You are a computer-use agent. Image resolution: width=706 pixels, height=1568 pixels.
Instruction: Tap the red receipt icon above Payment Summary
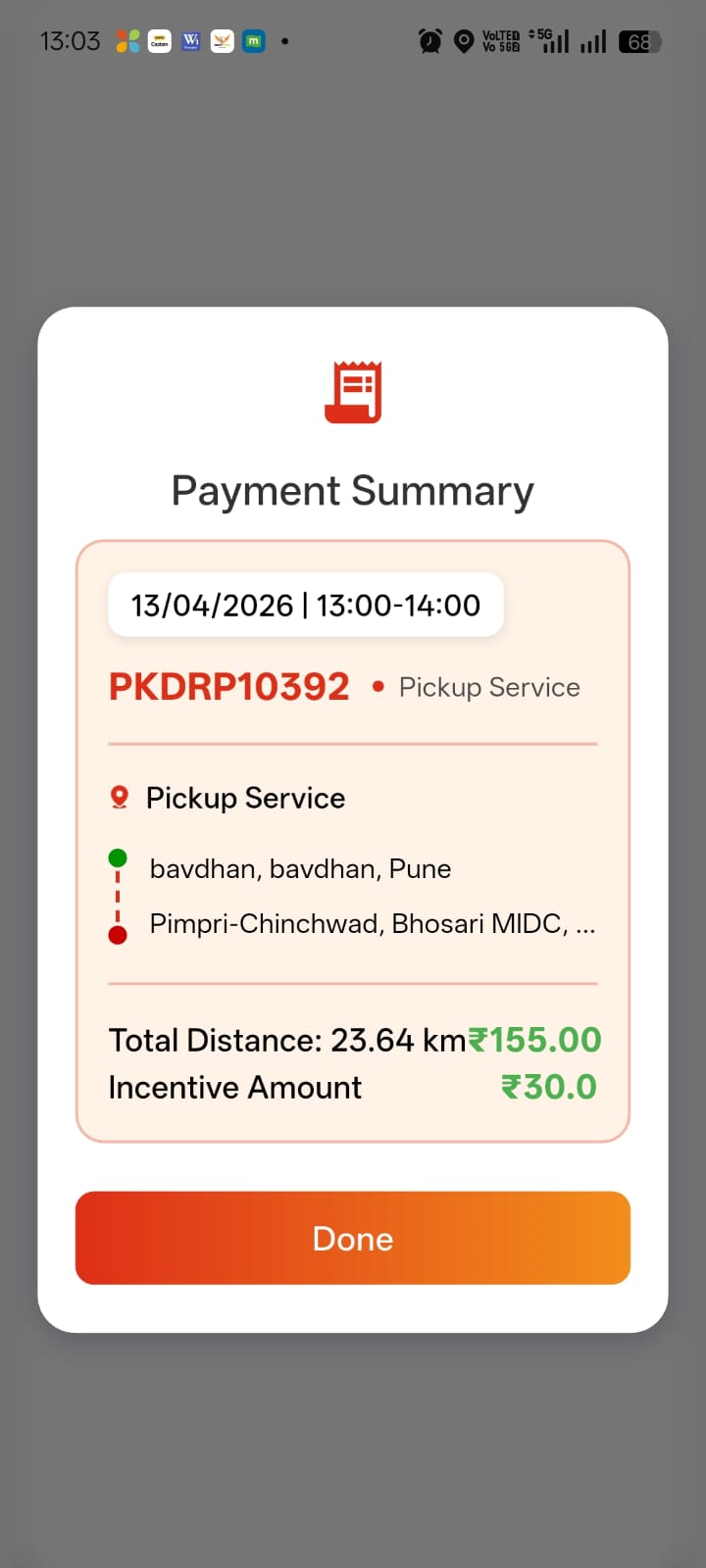[353, 392]
